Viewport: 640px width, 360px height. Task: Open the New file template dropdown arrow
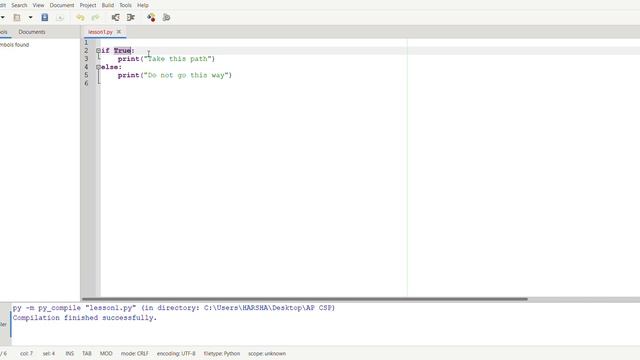2,18
